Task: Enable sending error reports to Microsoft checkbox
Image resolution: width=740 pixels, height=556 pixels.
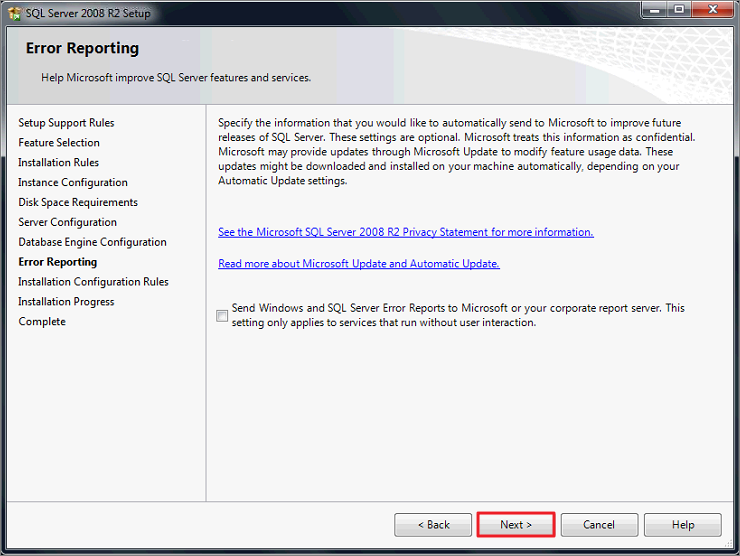Action: [222, 315]
